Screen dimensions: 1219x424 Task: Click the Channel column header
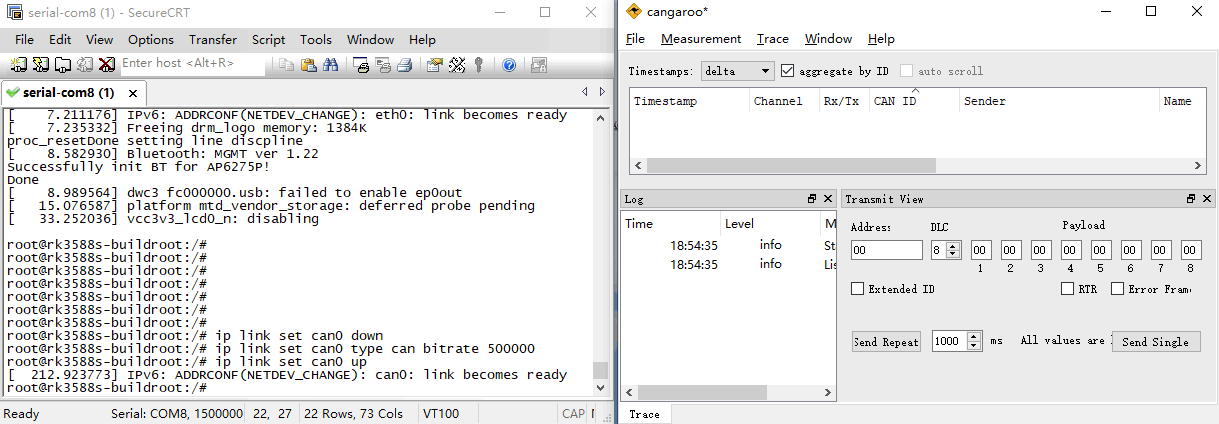click(x=783, y=101)
